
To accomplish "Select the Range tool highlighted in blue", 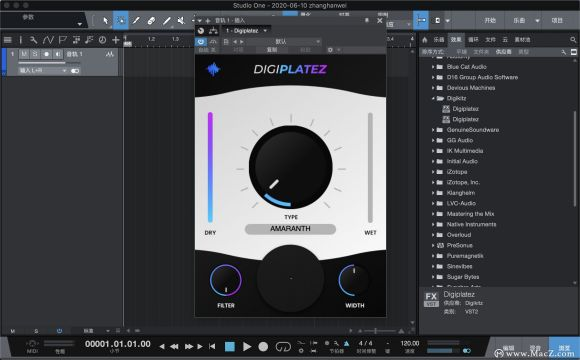I will [x=121, y=20].
